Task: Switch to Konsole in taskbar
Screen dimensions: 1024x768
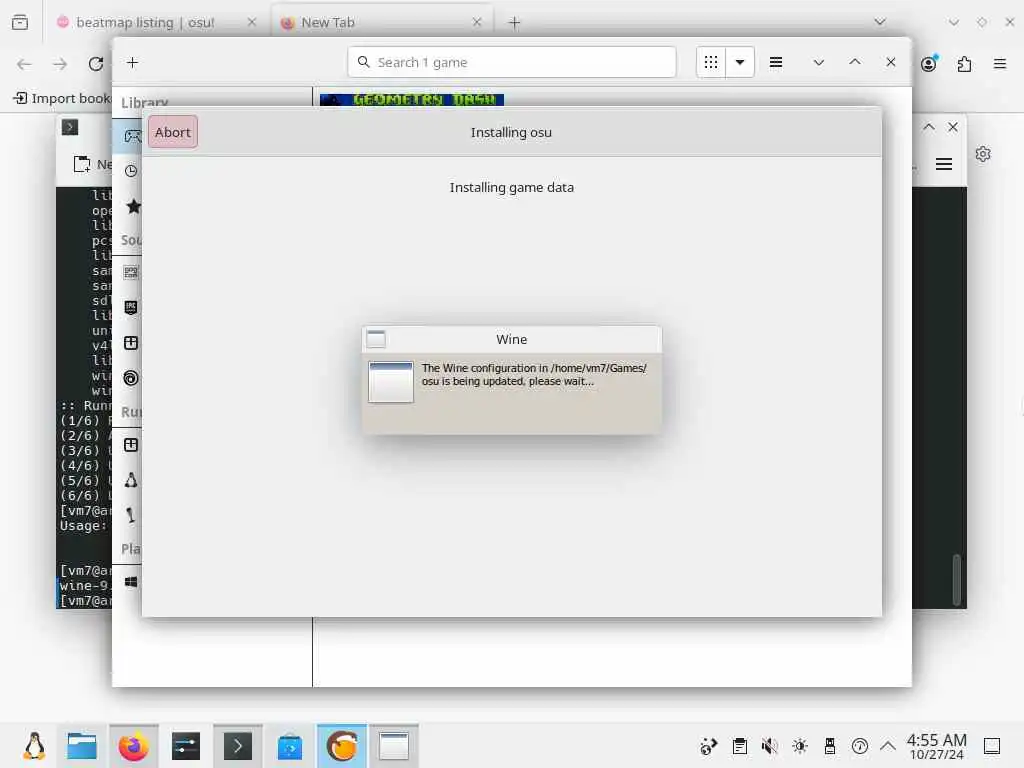Action: (x=238, y=746)
